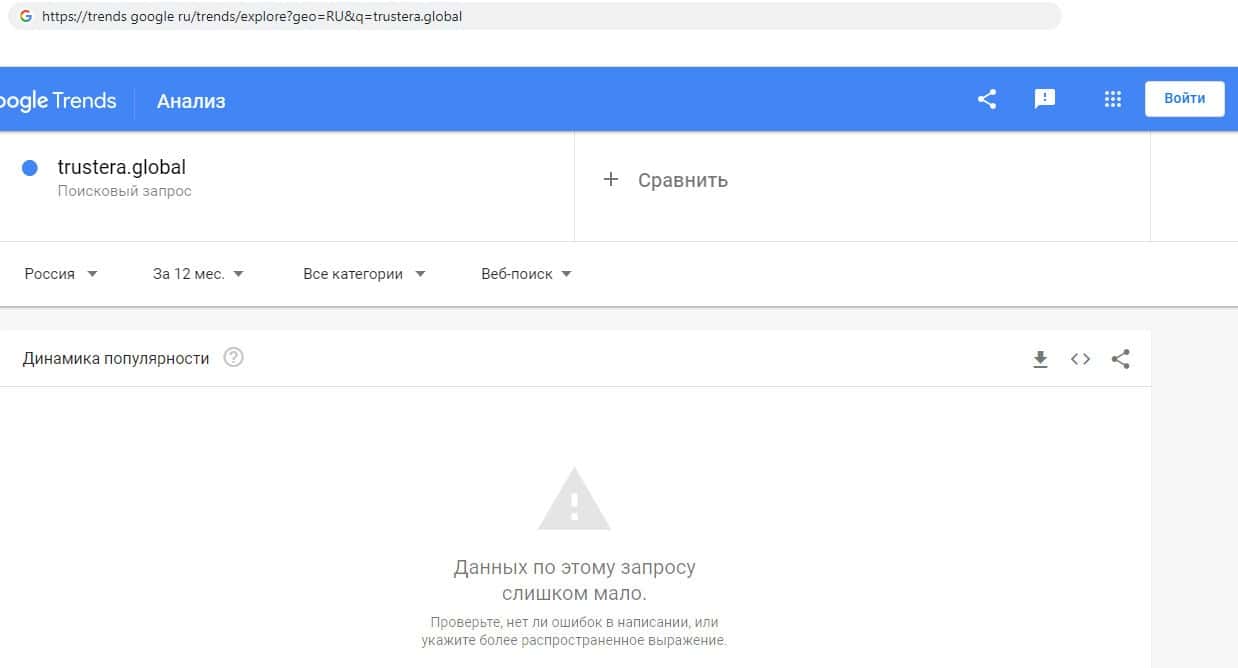Open the Google apps grid icon
This screenshot has width=1238, height=668.
click(1112, 99)
